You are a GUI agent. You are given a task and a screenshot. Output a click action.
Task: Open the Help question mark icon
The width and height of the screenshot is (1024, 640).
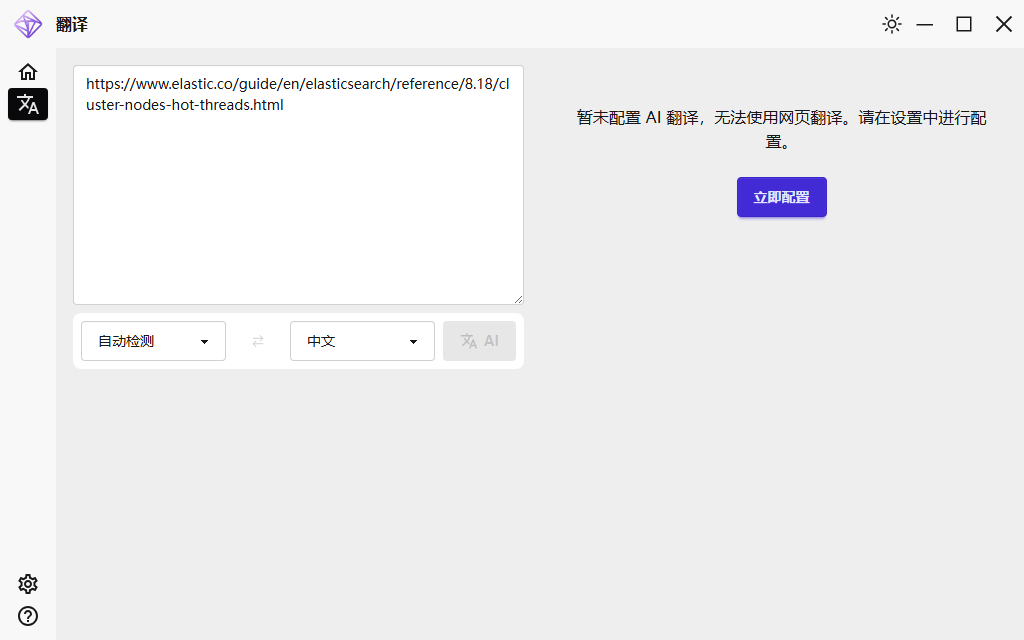coord(28,616)
